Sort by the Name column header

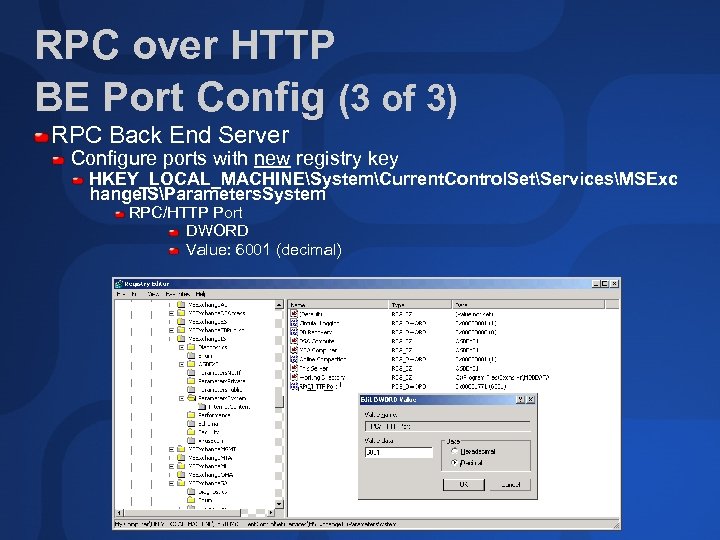[x=338, y=304]
